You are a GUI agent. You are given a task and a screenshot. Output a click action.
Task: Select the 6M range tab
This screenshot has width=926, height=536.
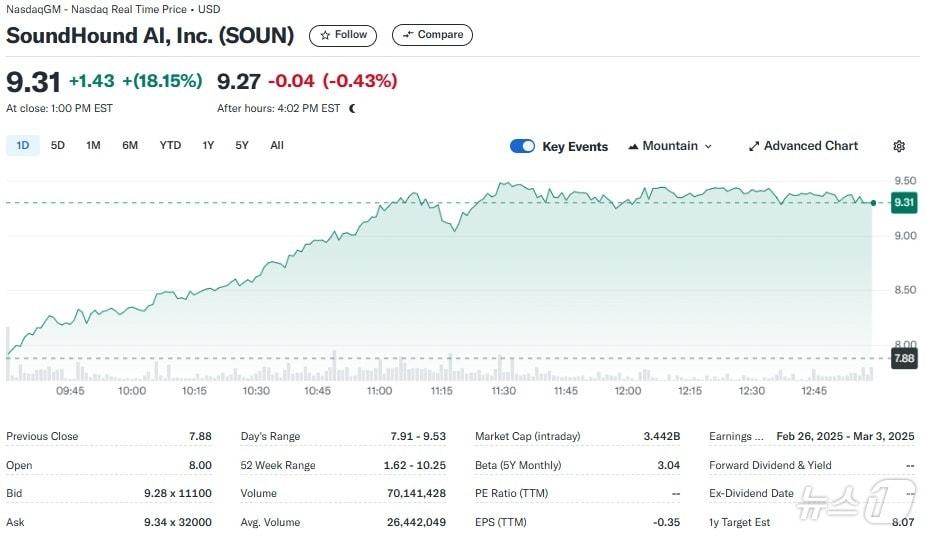click(x=130, y=145)
